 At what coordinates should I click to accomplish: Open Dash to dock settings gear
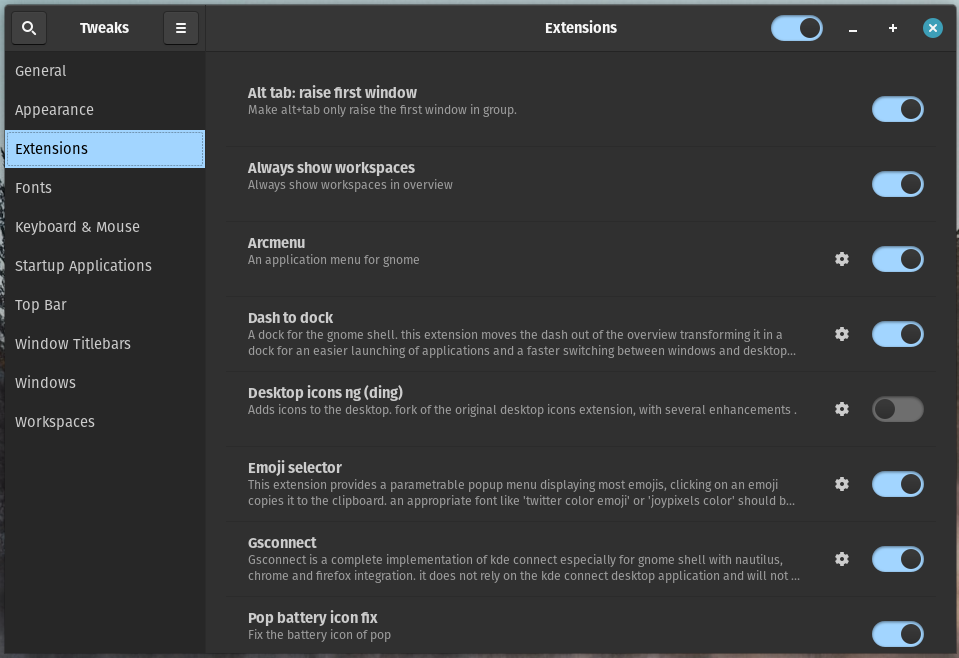[842, 334]
